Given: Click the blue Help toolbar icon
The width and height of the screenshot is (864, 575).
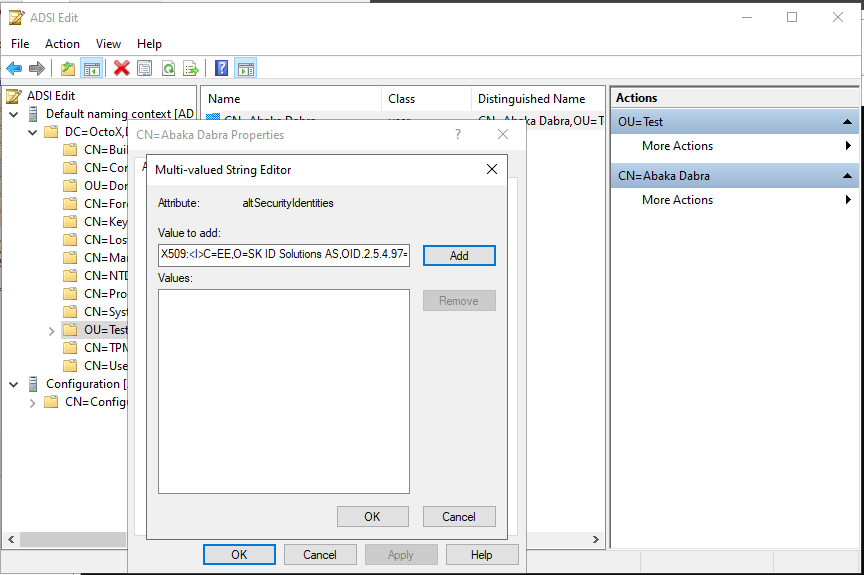Looking at the screenshot, I should click(222, 68).
